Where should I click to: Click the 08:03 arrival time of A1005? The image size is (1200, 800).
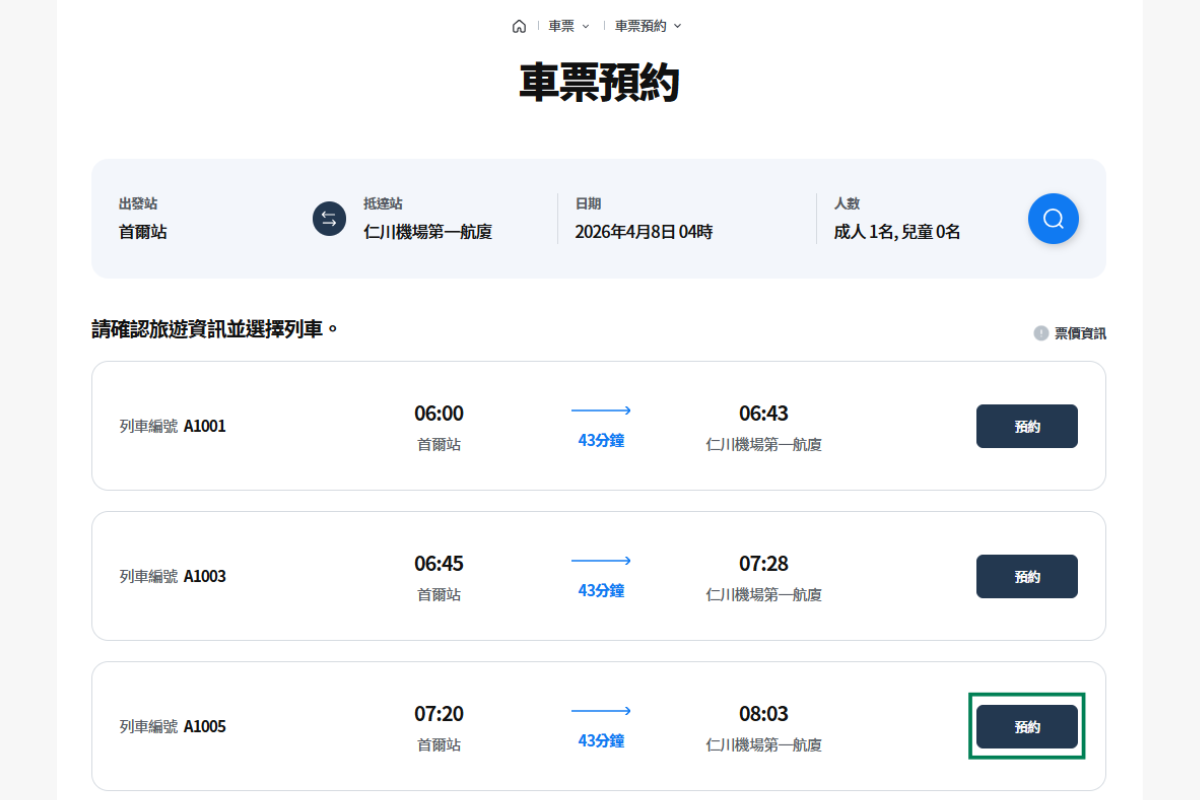click(x=763, y=714)
